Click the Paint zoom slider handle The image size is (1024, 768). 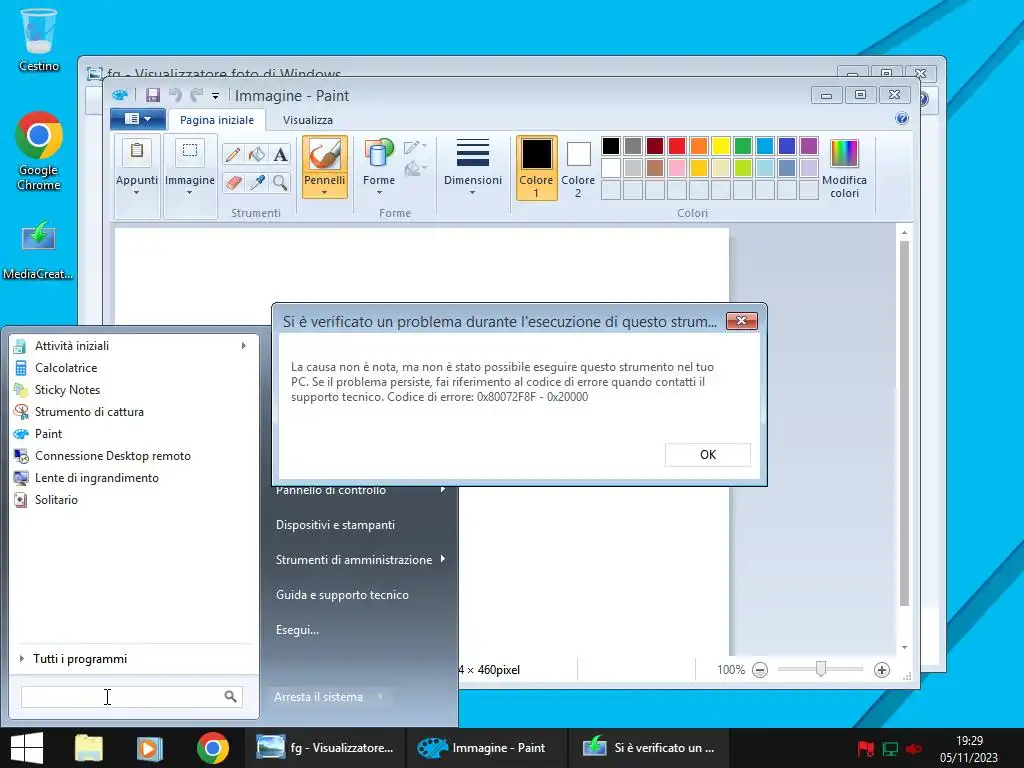coord(821,669)
